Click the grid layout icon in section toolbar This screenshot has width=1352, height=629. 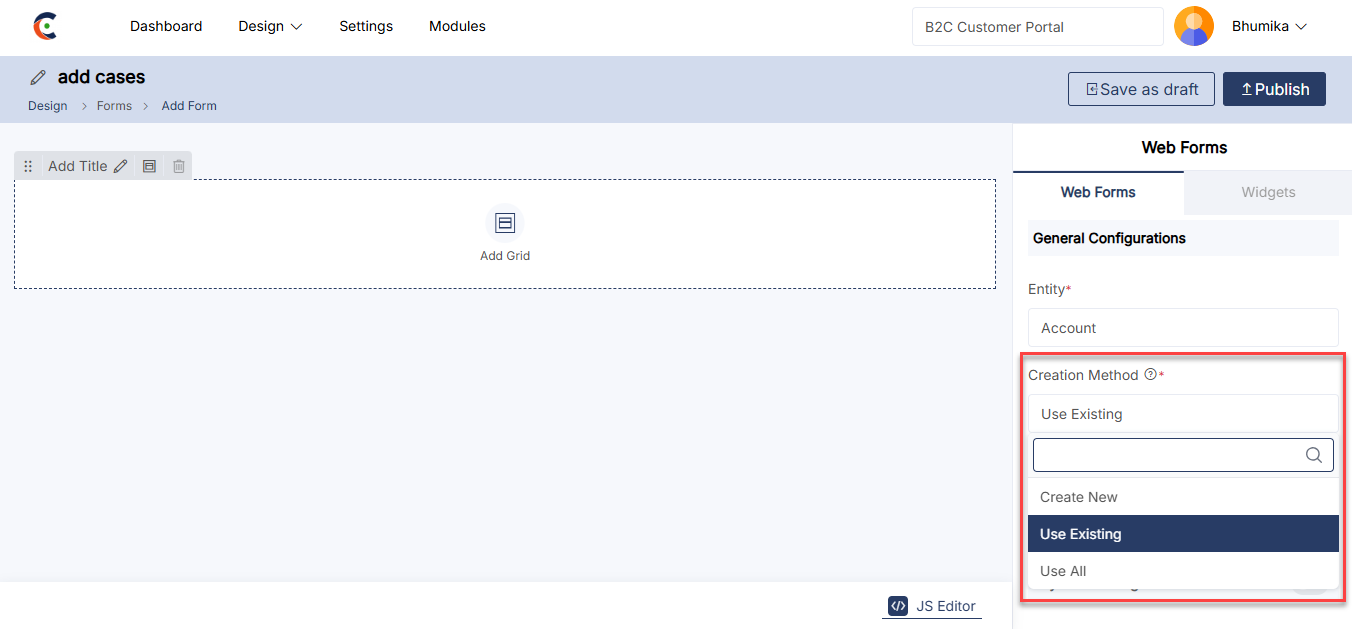pyautogui.click(x=149, y=167)
